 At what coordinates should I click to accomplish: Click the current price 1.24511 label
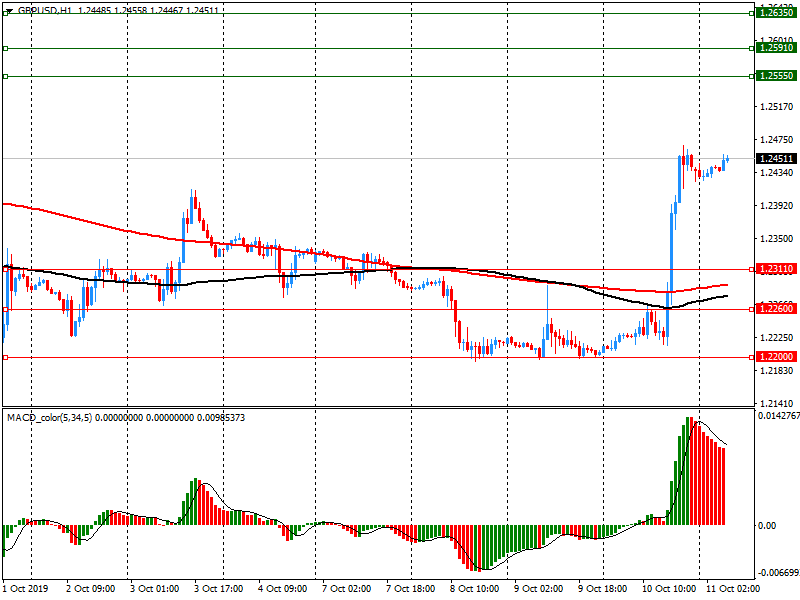(x=776, y=158)
